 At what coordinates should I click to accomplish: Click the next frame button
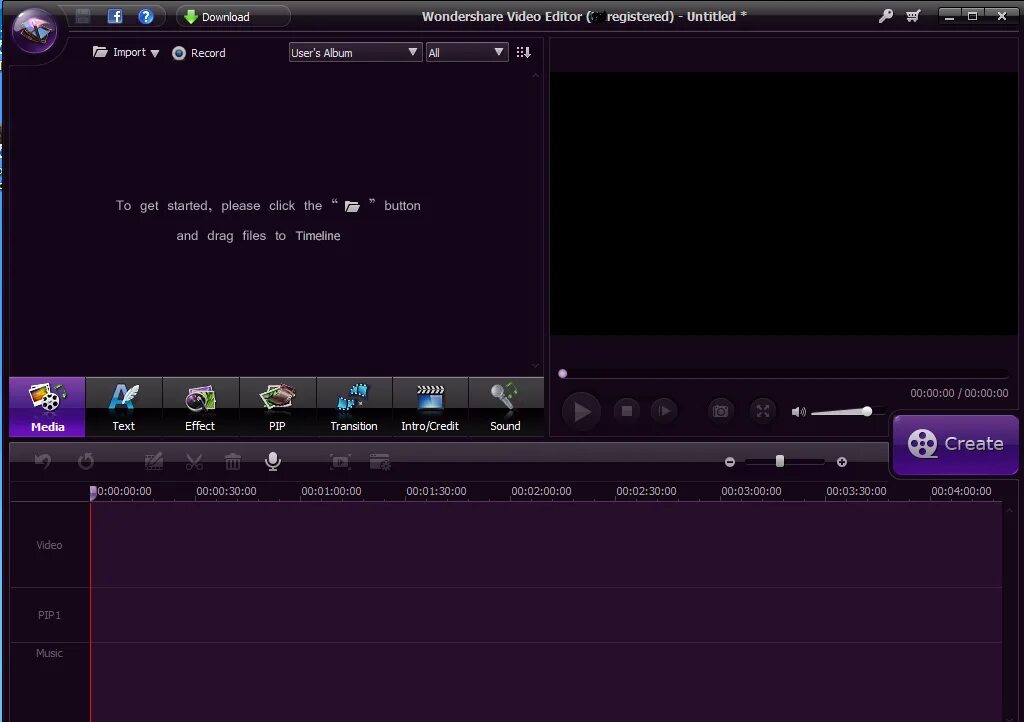664,411
